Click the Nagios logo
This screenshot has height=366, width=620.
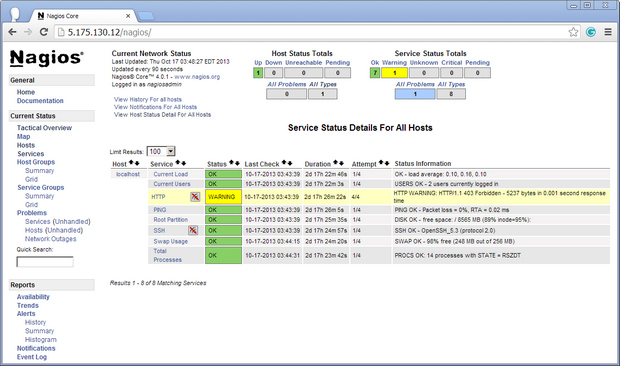point(47,58)
